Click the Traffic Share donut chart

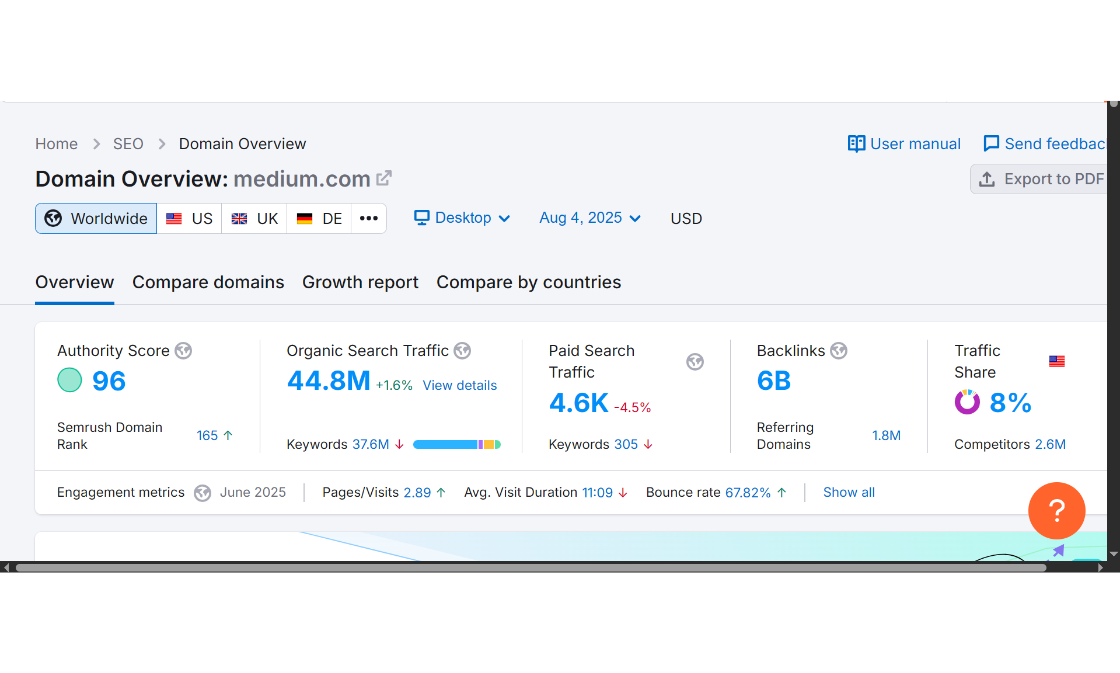(967, 402)
